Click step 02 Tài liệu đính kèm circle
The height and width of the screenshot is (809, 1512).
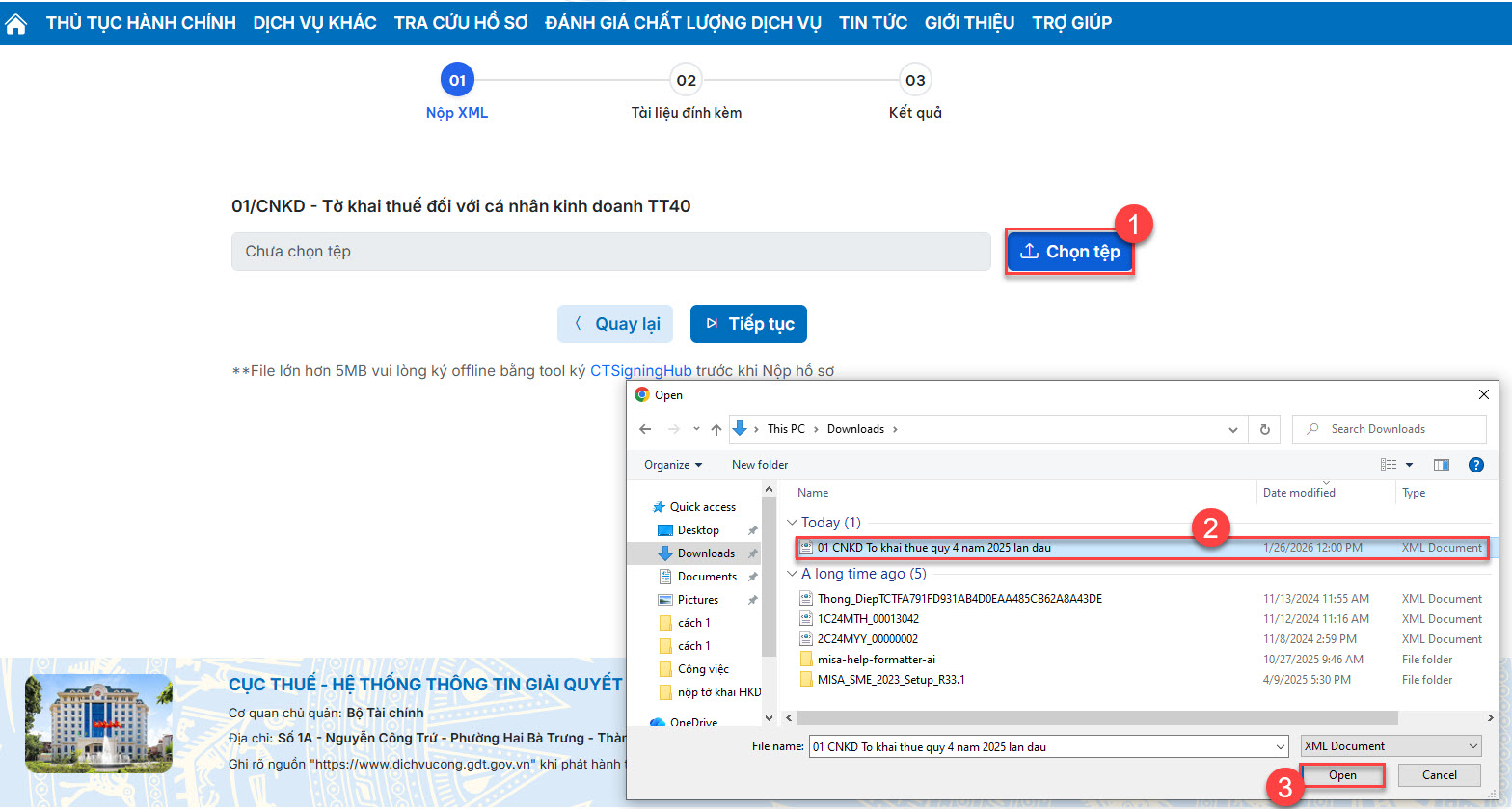pyautogui.click(x=686, y=81)
